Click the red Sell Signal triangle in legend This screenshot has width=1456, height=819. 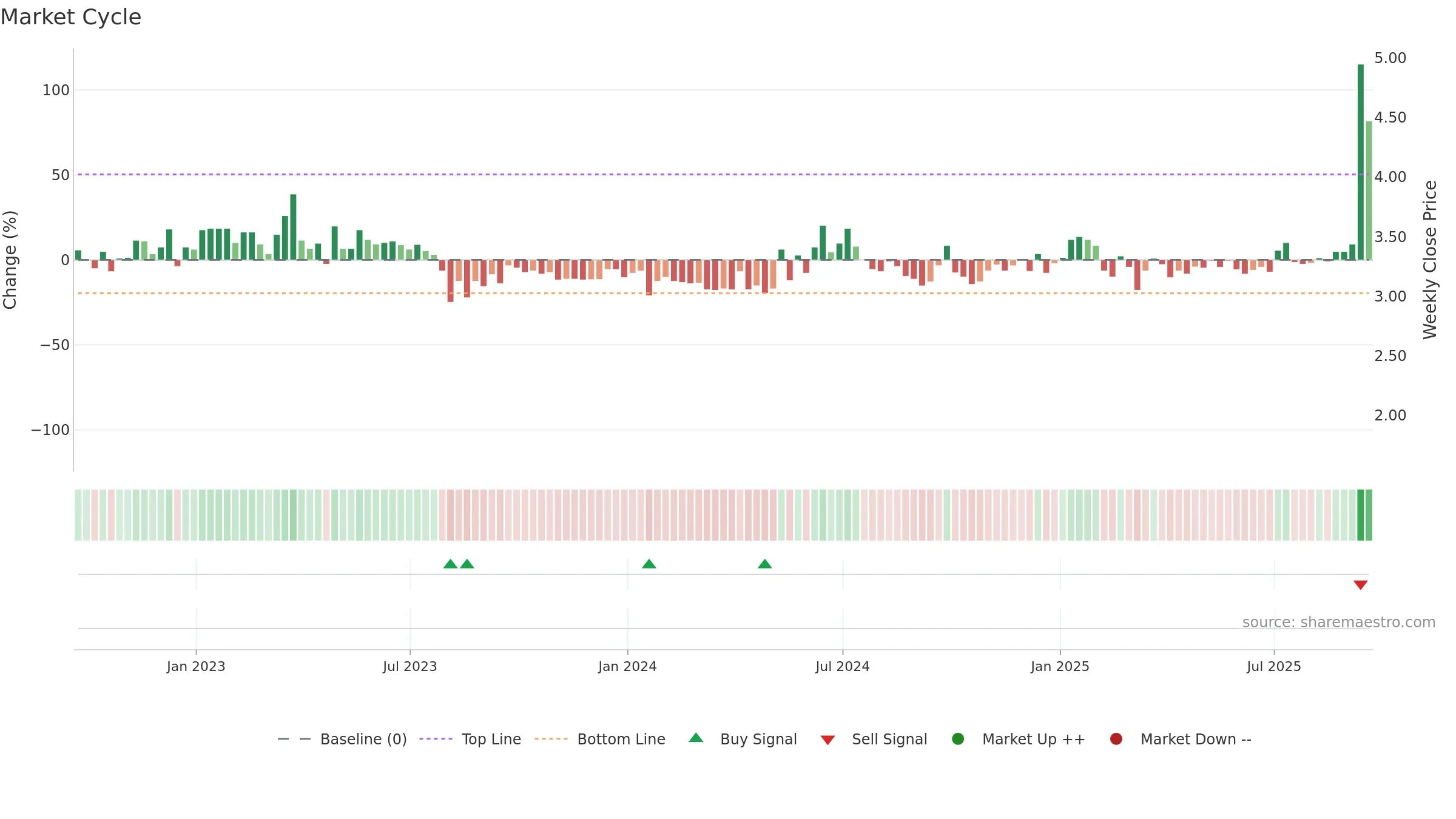[x=827, y=740]
